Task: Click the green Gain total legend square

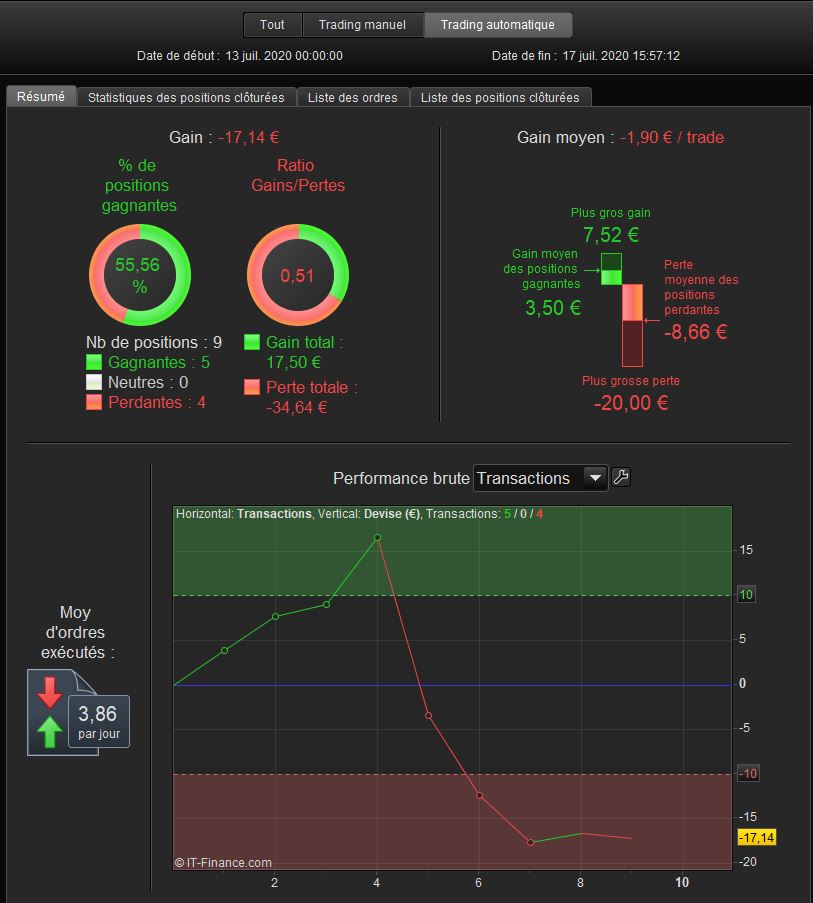Action: pyautogui.click(x=252, y=342)
